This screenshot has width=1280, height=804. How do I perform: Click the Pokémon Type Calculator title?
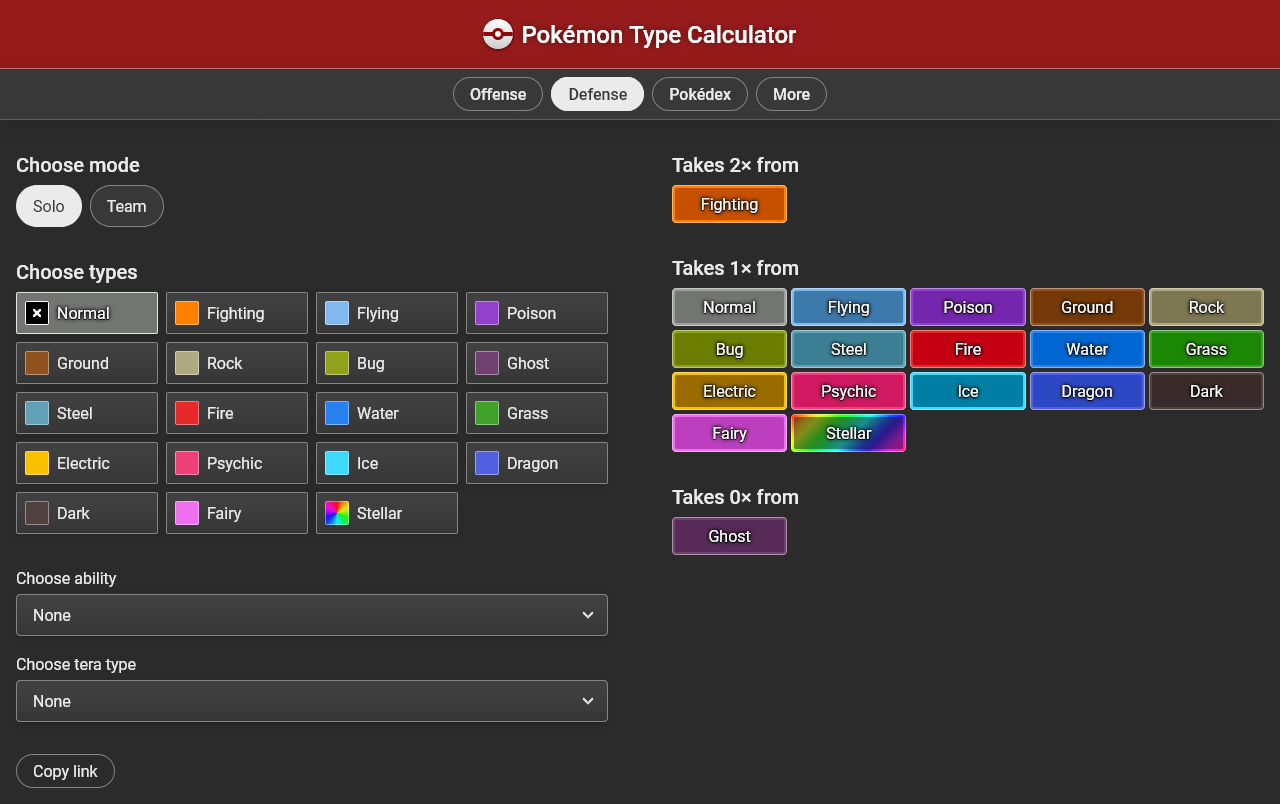(x=659, y=35)
